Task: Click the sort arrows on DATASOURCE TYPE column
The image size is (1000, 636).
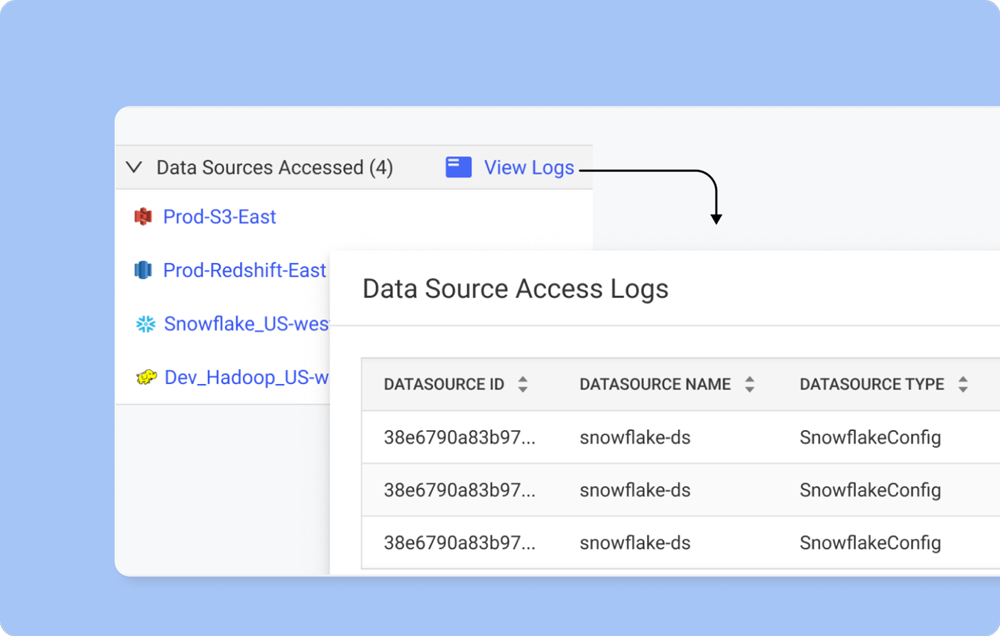Action: pos(962,383)
